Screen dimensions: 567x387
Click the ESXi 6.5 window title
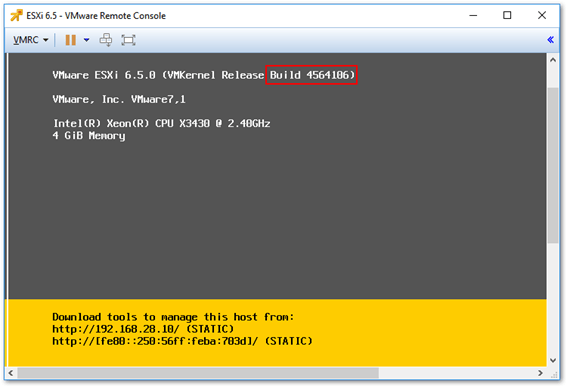[x=96, y=16]
